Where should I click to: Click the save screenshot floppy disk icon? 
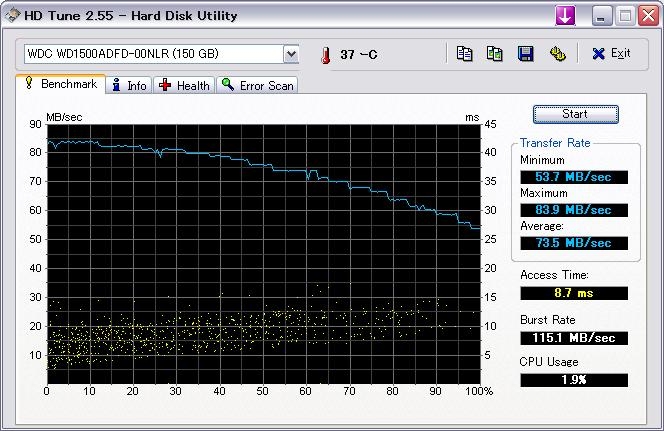[x=525, y=54]
